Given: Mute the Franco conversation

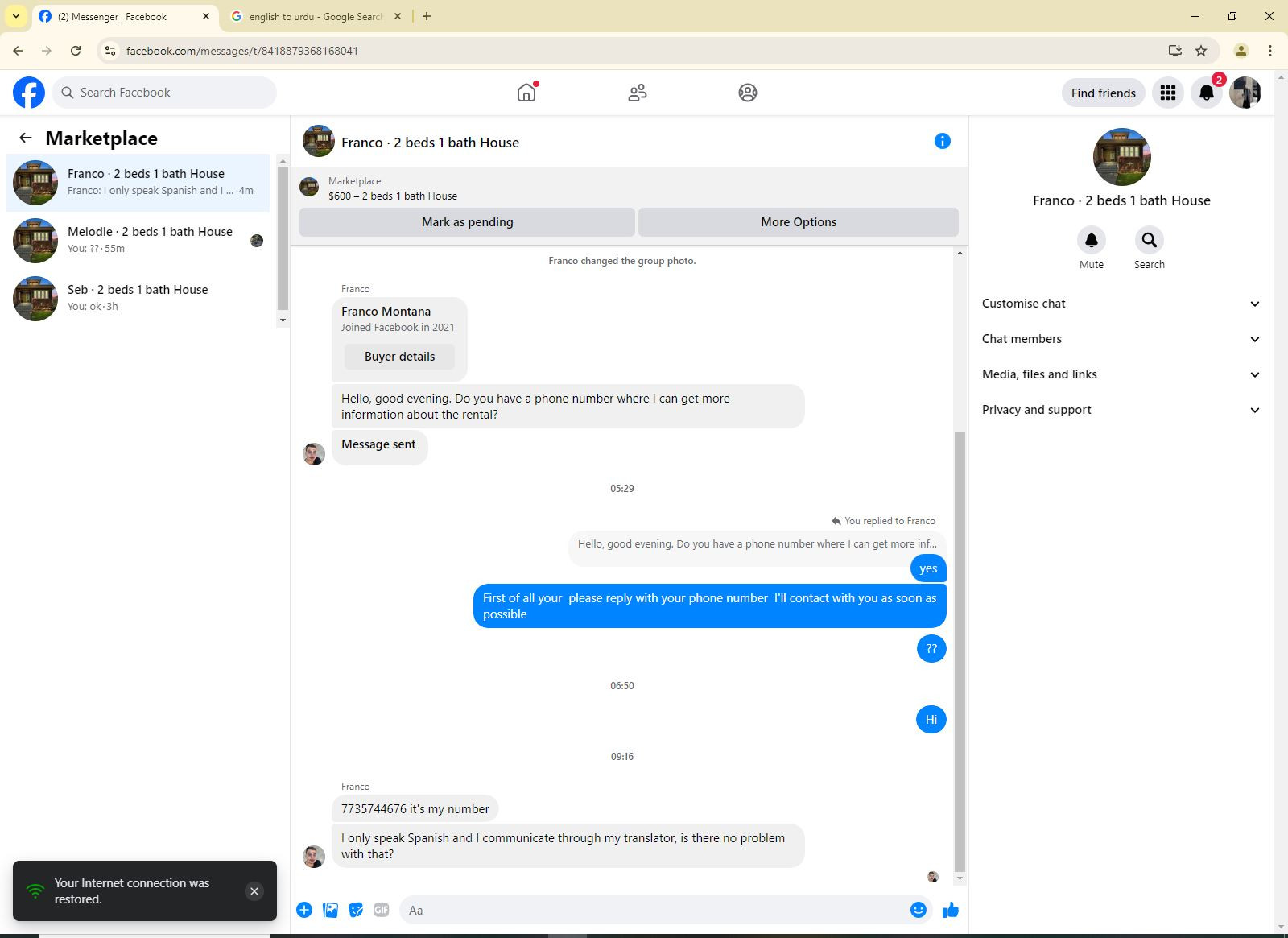Looking at the screenshot, I should click(1092, 240).
